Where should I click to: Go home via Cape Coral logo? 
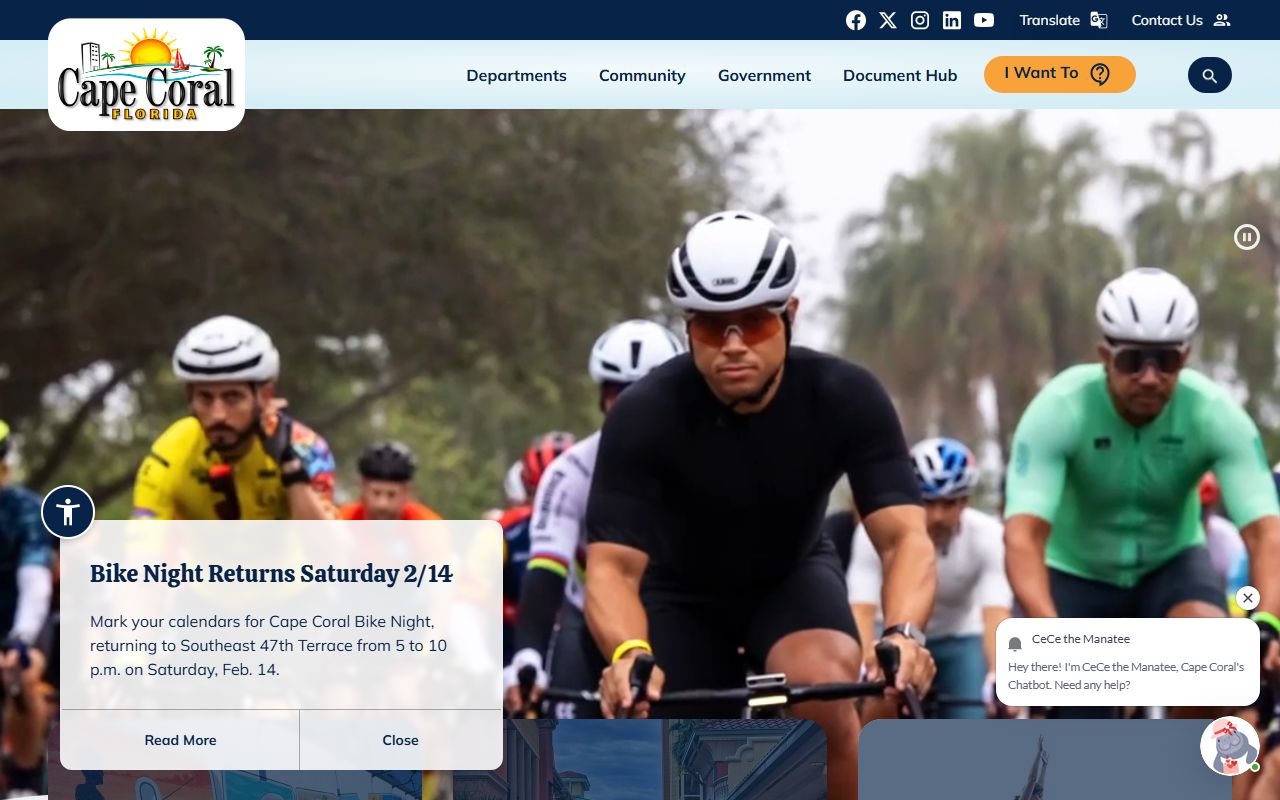146,75
